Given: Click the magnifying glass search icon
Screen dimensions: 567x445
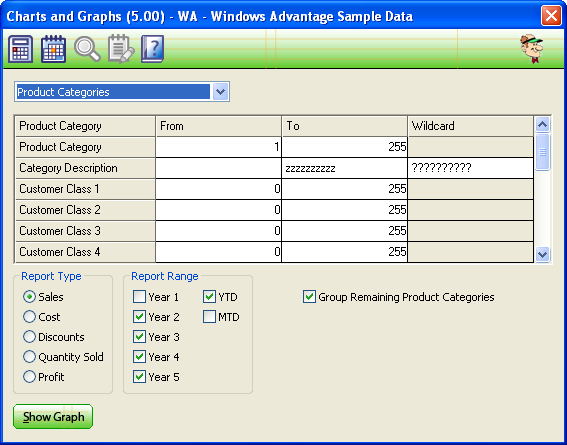Looking at the screenshot, I should coord(87,49).
